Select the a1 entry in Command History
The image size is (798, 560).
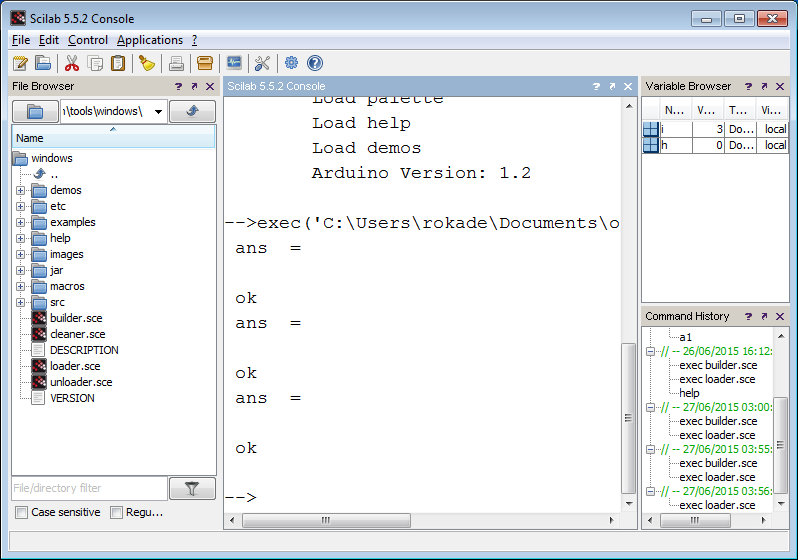click(x=686, y=337)
